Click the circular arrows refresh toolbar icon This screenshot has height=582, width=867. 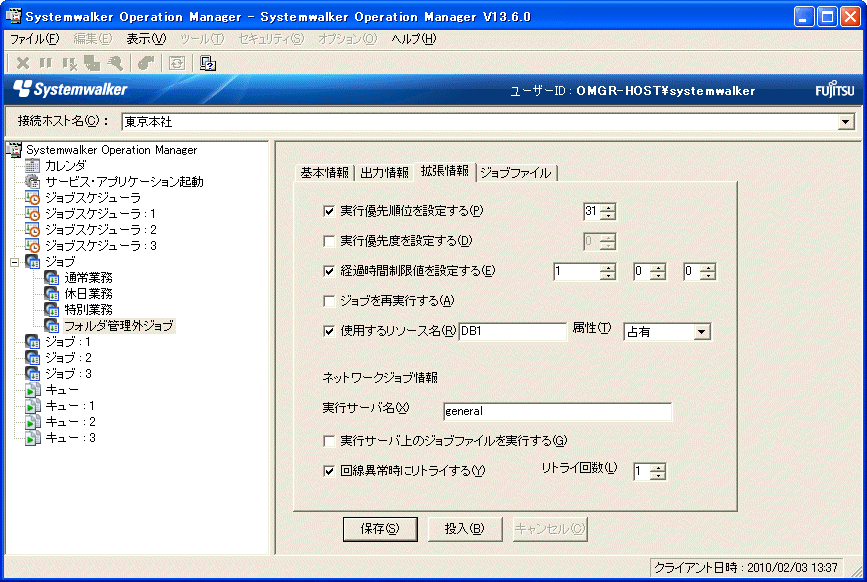pyautogui.click(x=177, y=63)
